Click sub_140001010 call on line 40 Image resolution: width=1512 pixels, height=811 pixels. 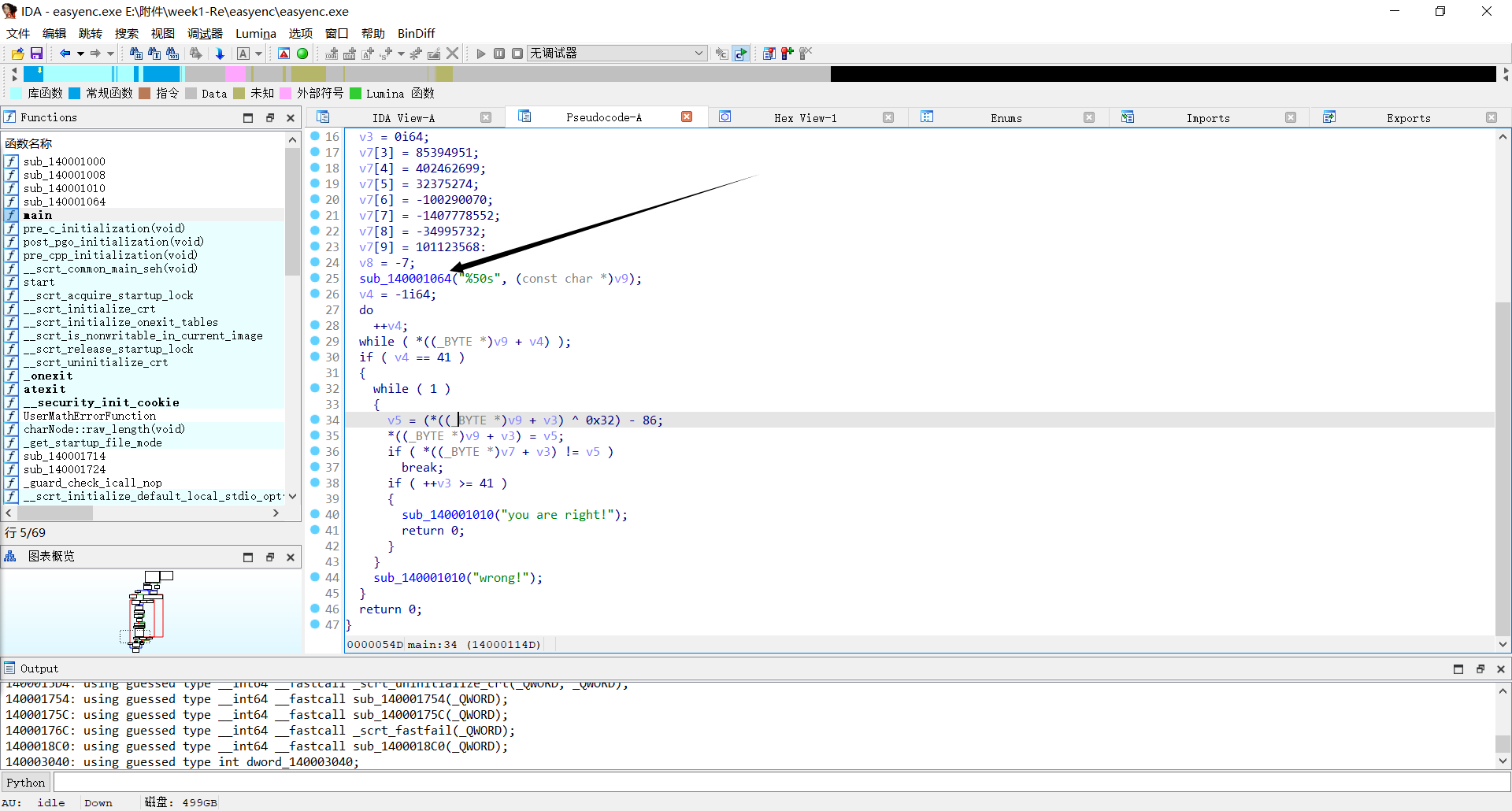(x=447, y=514)
